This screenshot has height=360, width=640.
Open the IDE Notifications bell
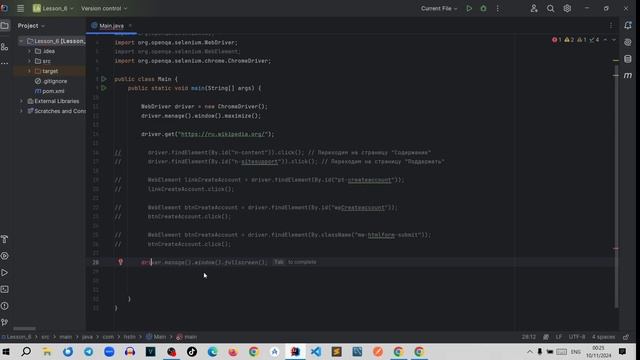click(628, 25)
